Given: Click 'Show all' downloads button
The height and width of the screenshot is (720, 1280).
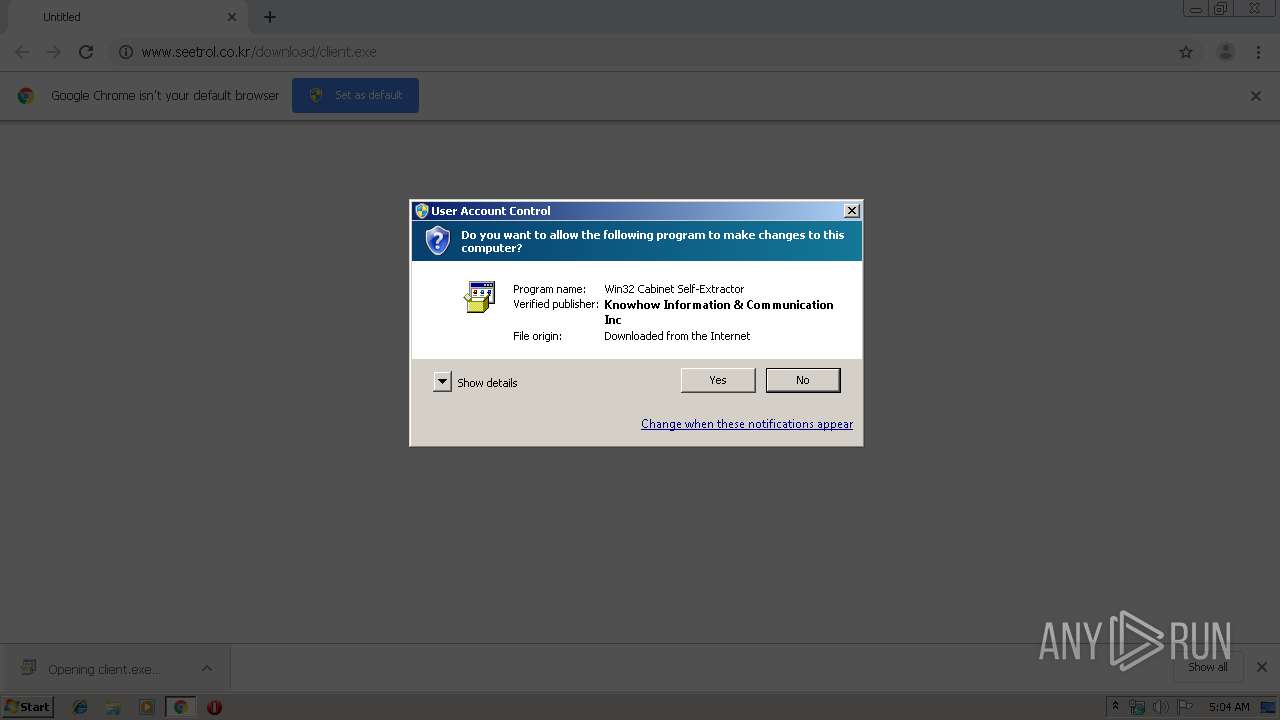Looking at the screenshot, I should 1208,667.
